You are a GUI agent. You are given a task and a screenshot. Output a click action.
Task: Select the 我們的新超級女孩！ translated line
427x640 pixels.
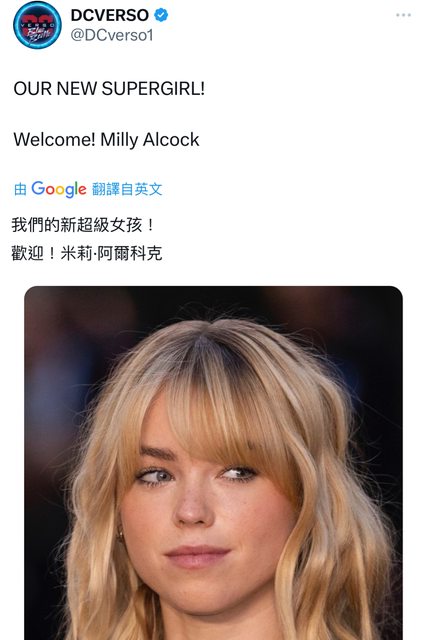pos(83,225)
